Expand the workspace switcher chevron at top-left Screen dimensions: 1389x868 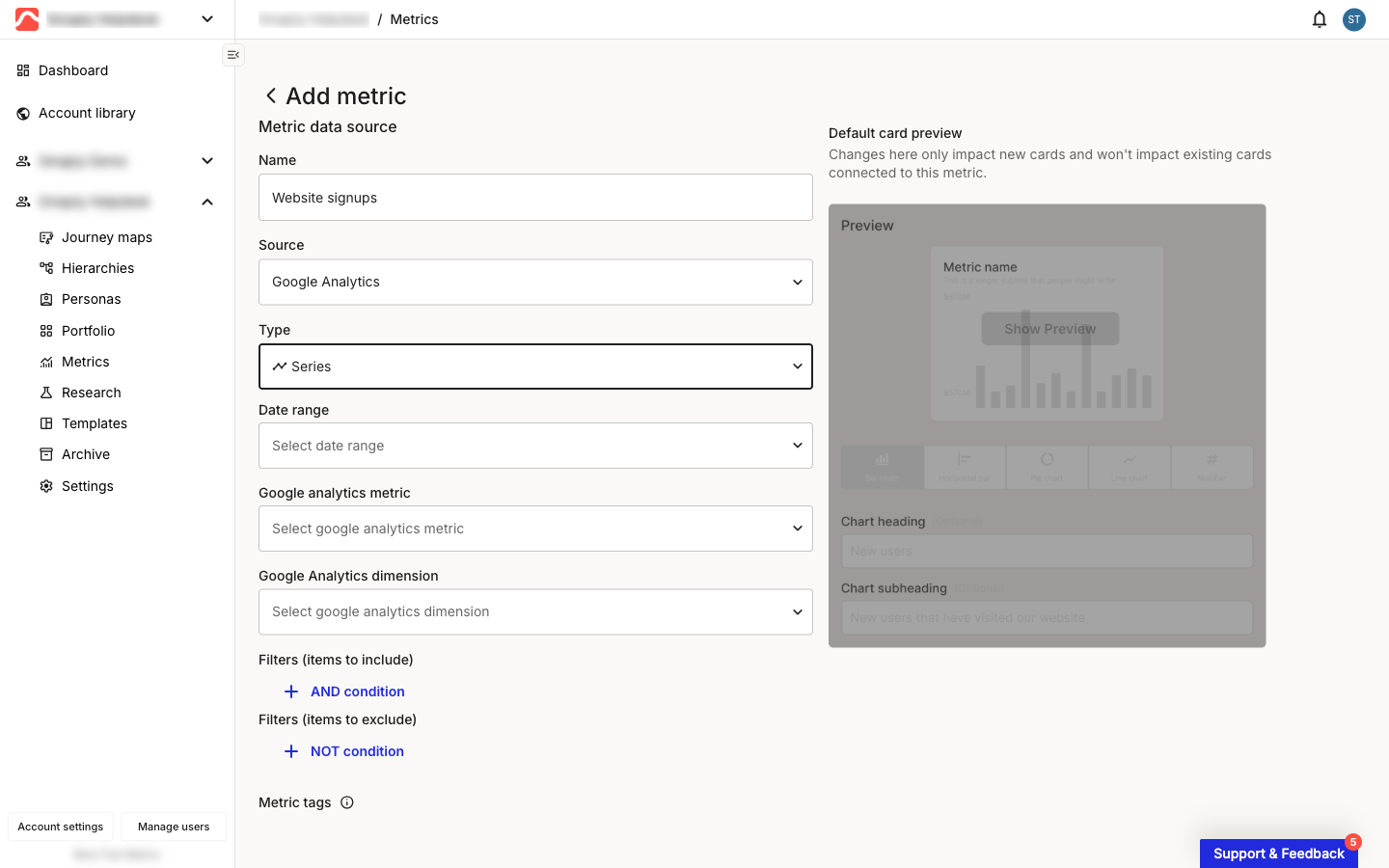coord(207,19)
